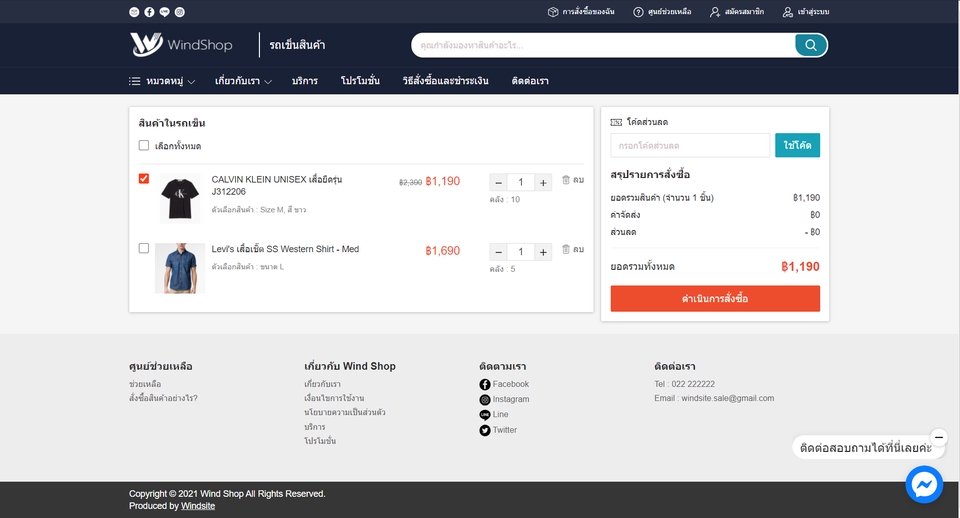The width and height of the screenshot is (960, 518).
Task: Open CALVIN KLEIN UNISEX product title
Action: [x=277, y=186]
